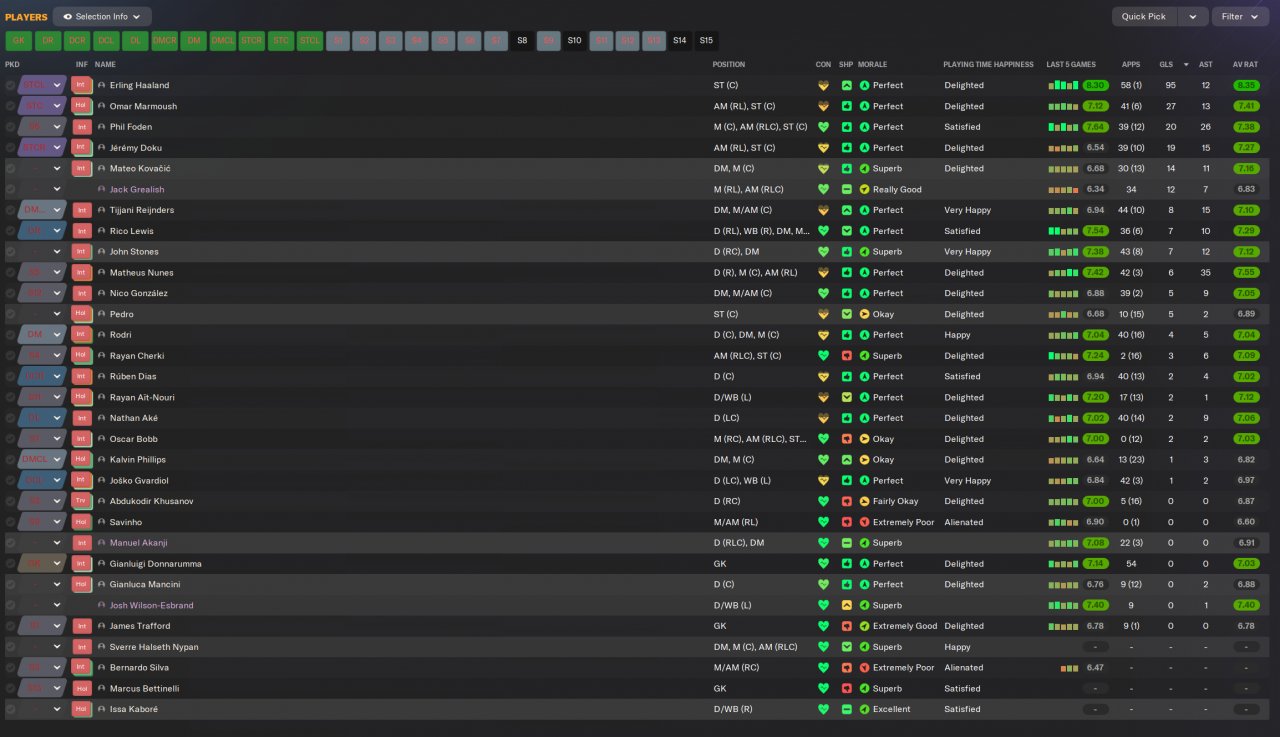Toggle the picked checkmark for Mateo Kovačić
The image size is (1280, 737).
click(x=10, y=168)
